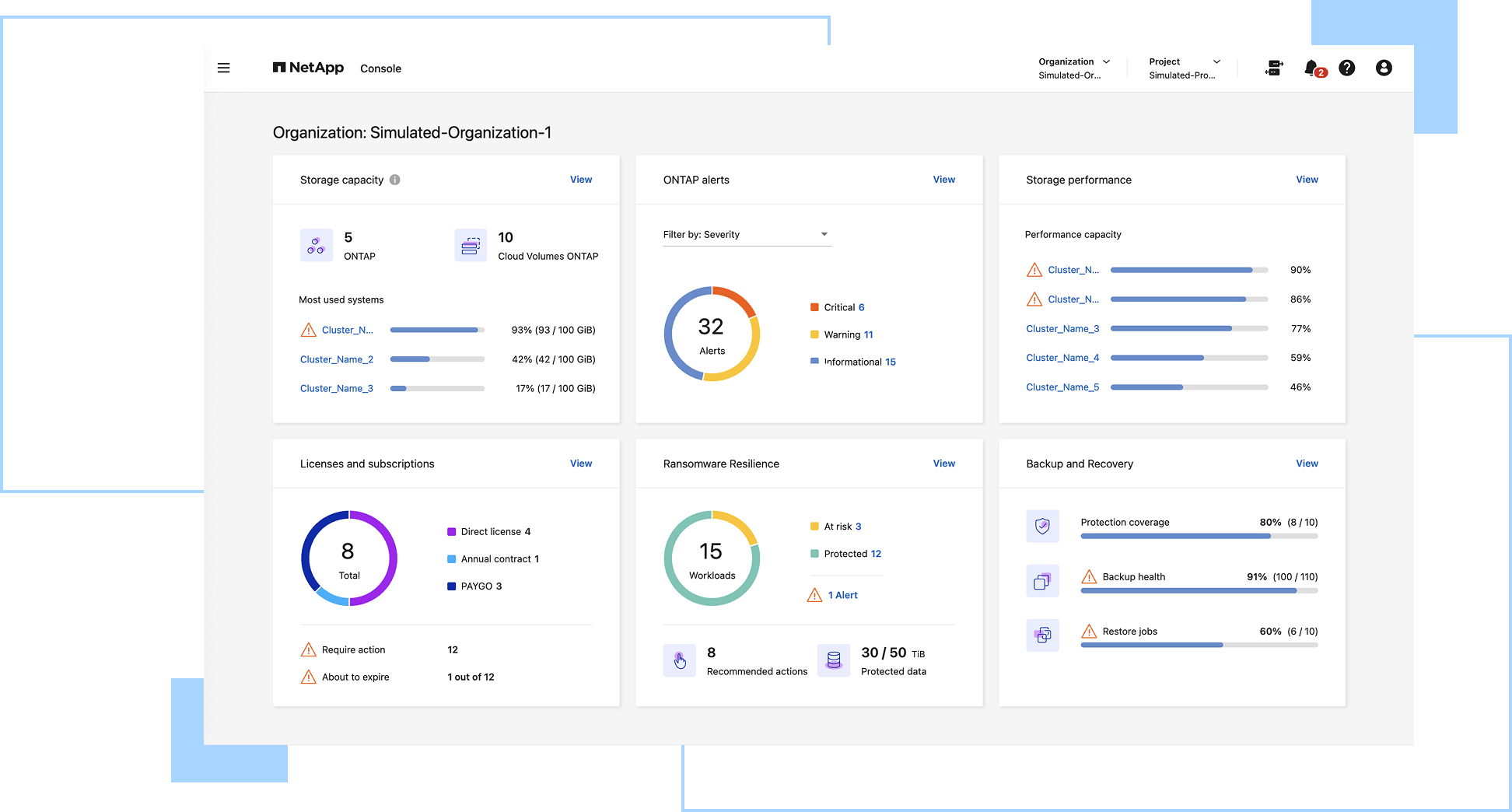Screen dimensions: 1512x812
Task: Click the Protection coverage shield icon
Action: (1042, 527)
